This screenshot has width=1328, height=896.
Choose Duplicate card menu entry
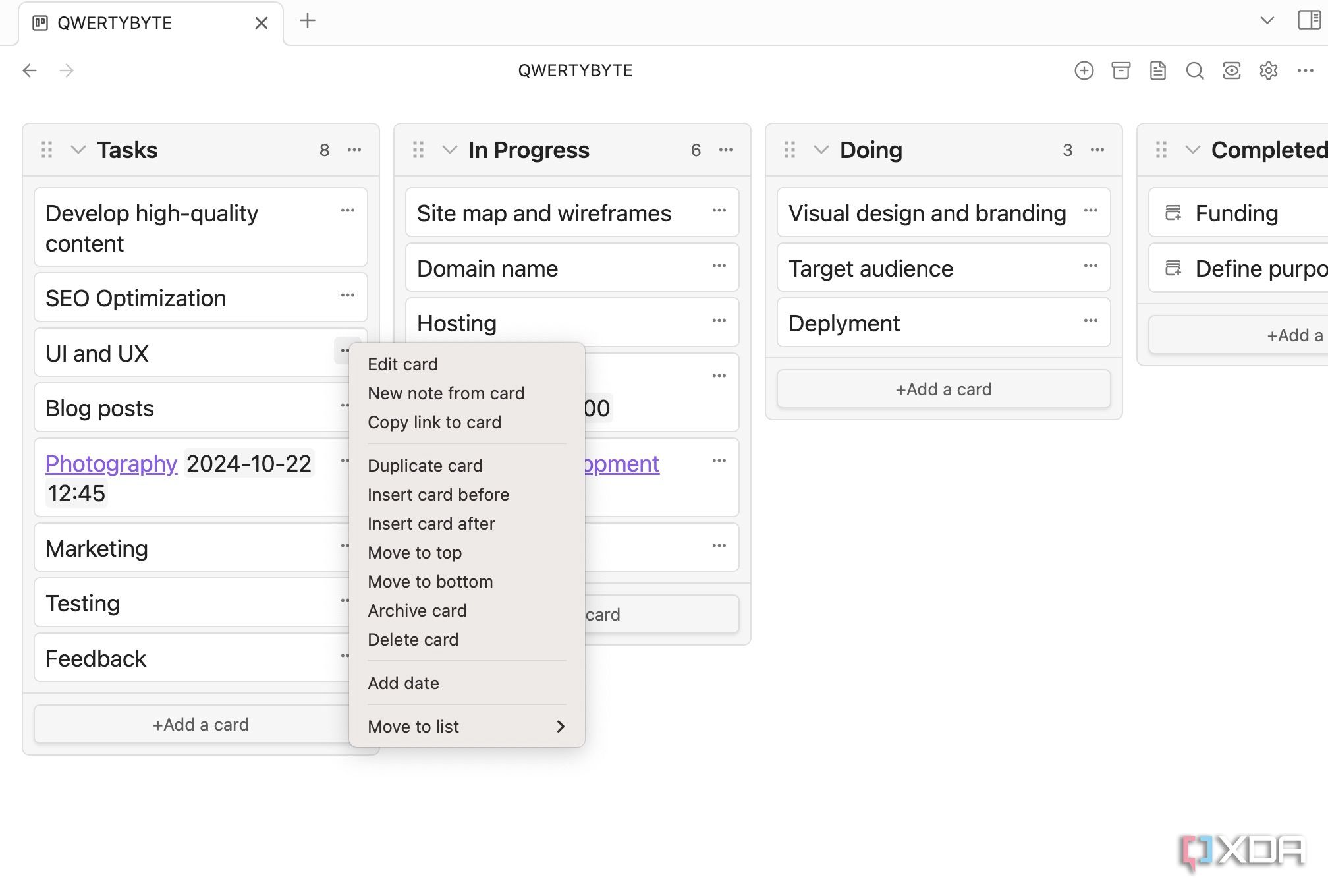pyautogui.click(x=466, y=466)
